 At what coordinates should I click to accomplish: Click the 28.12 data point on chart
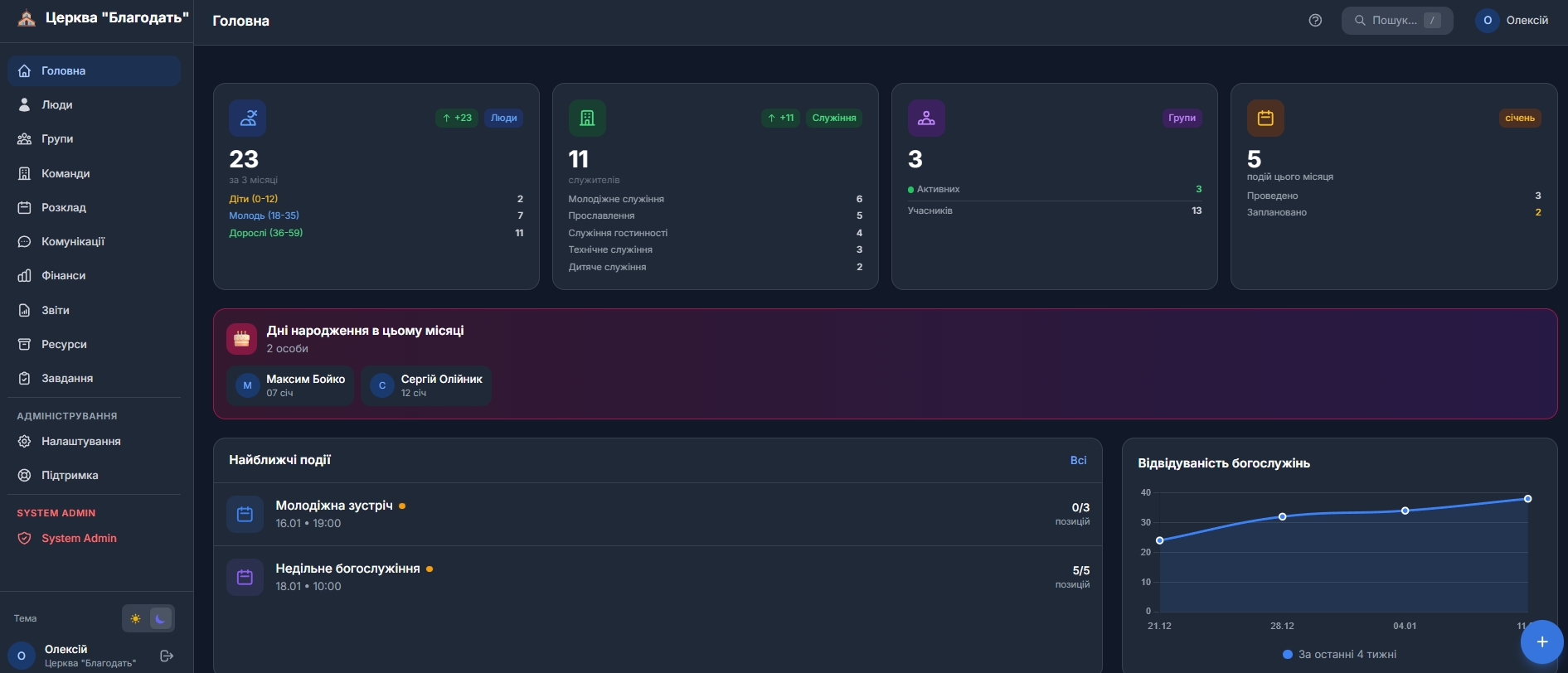pyautogui.click(x=1282, y=516)
